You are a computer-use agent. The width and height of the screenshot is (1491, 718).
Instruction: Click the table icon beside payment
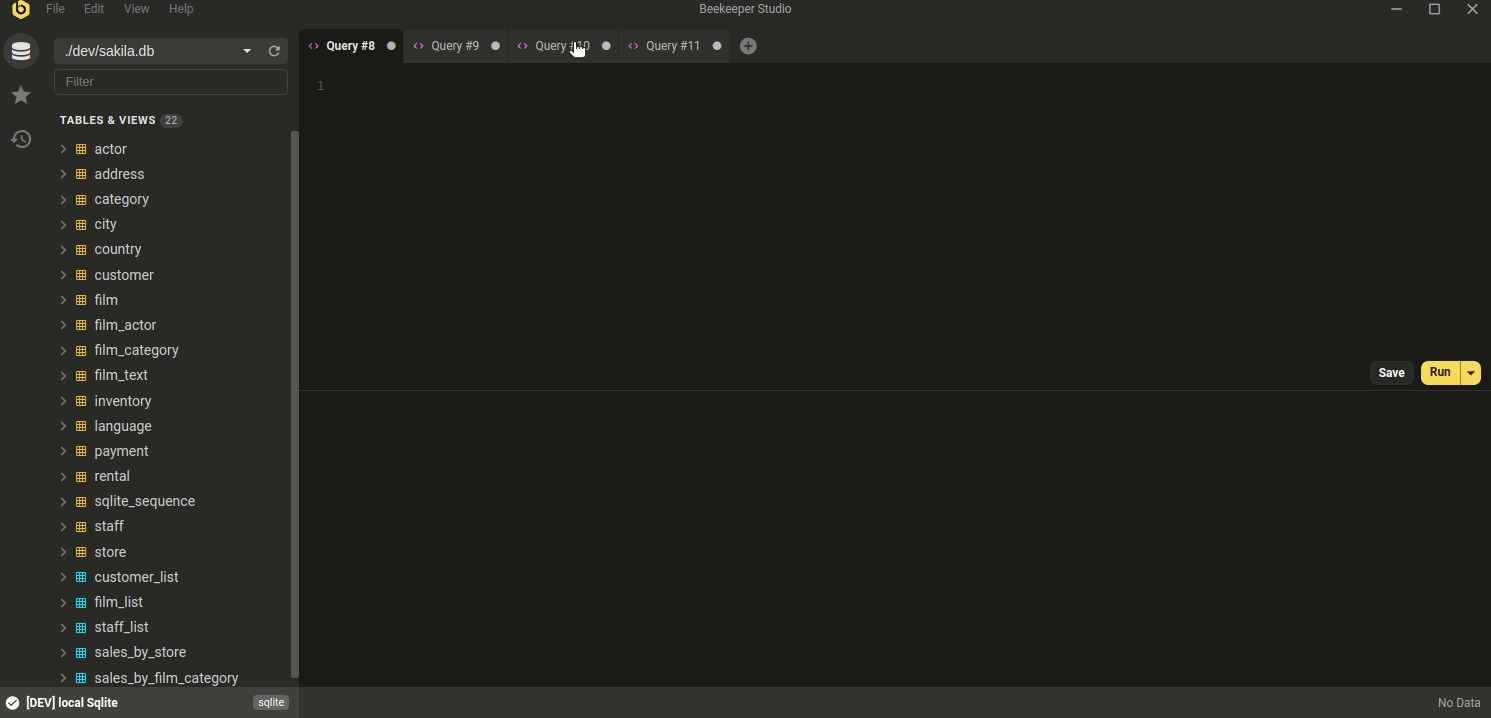80,451
